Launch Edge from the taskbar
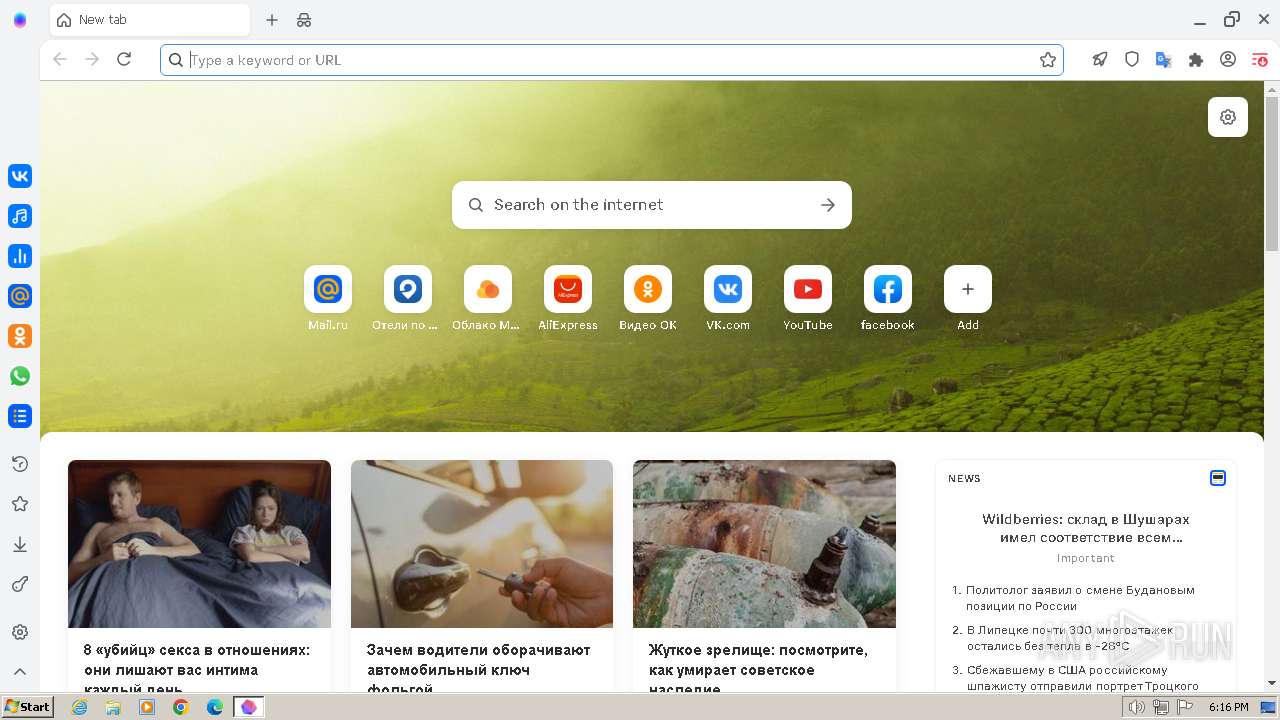 [x=214, y=707]
